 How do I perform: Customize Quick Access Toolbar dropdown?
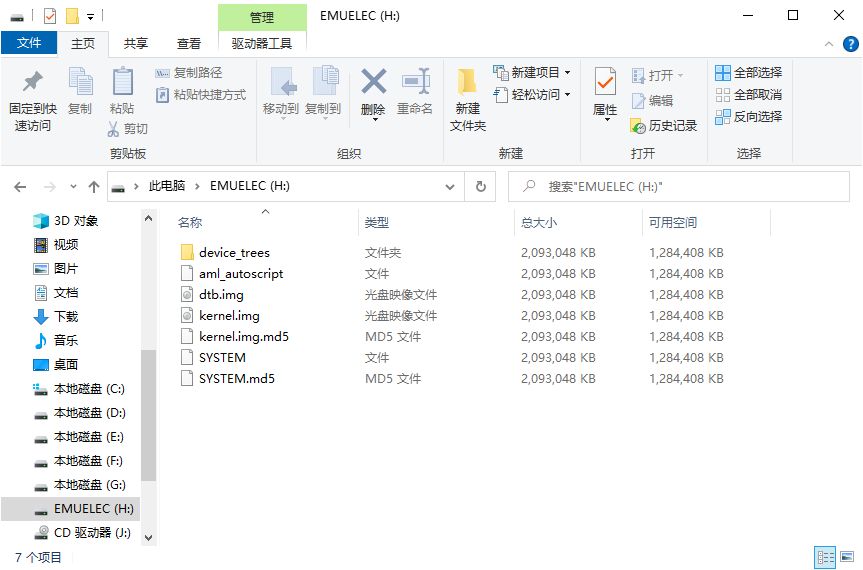pyautogui.click(x=90, y=17)
